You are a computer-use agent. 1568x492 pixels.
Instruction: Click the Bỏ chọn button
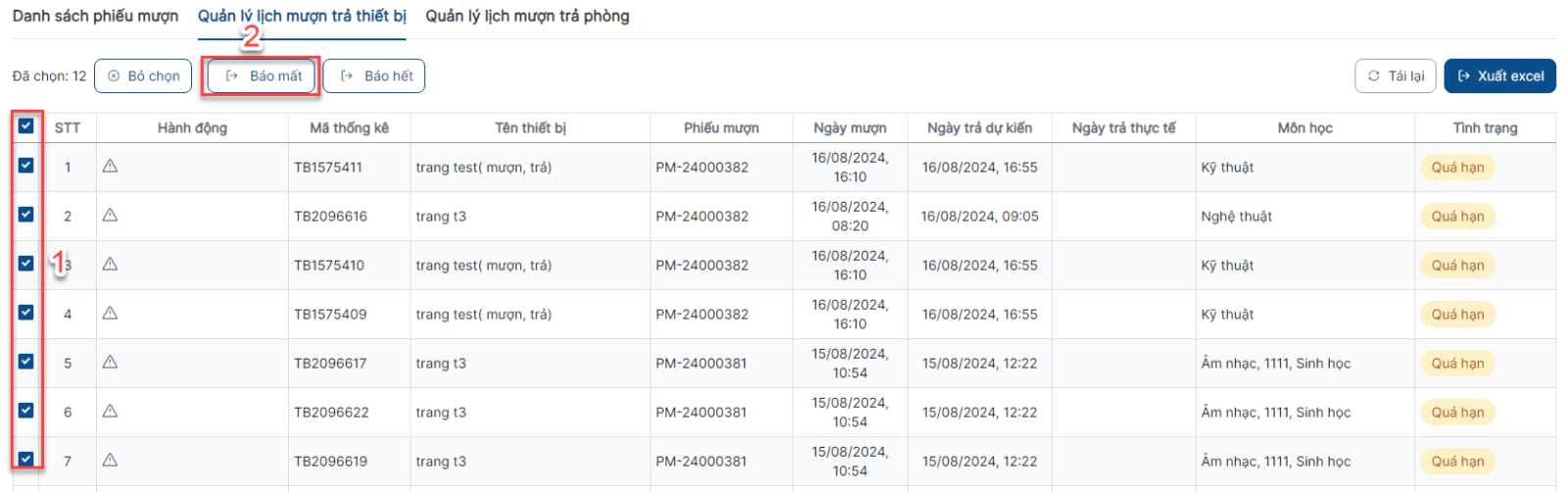pos(143,75)
